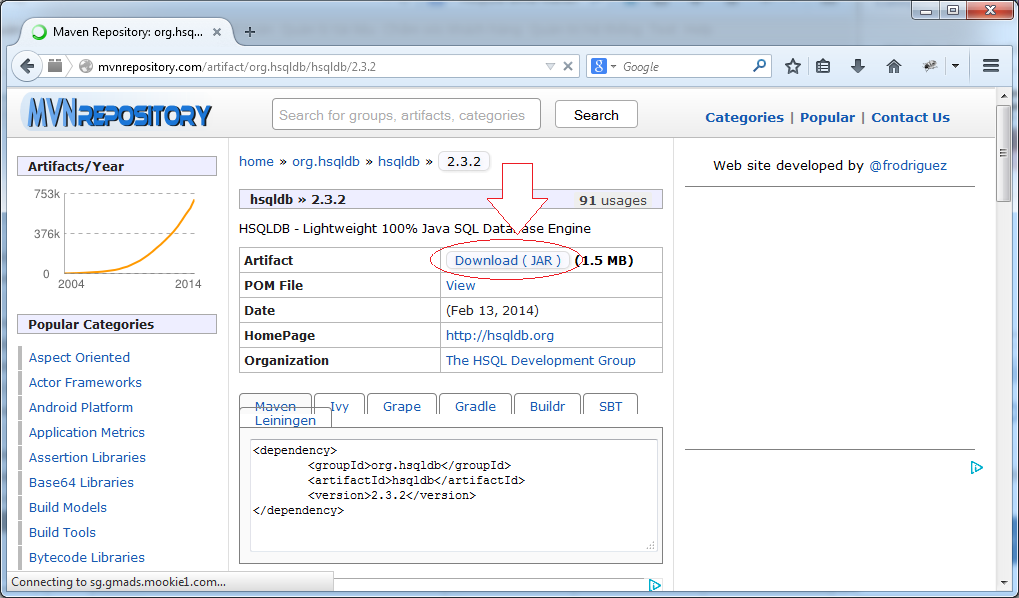Close the Maven Repository tab
Screen dimensions: 1019x598
click(217, 32)
